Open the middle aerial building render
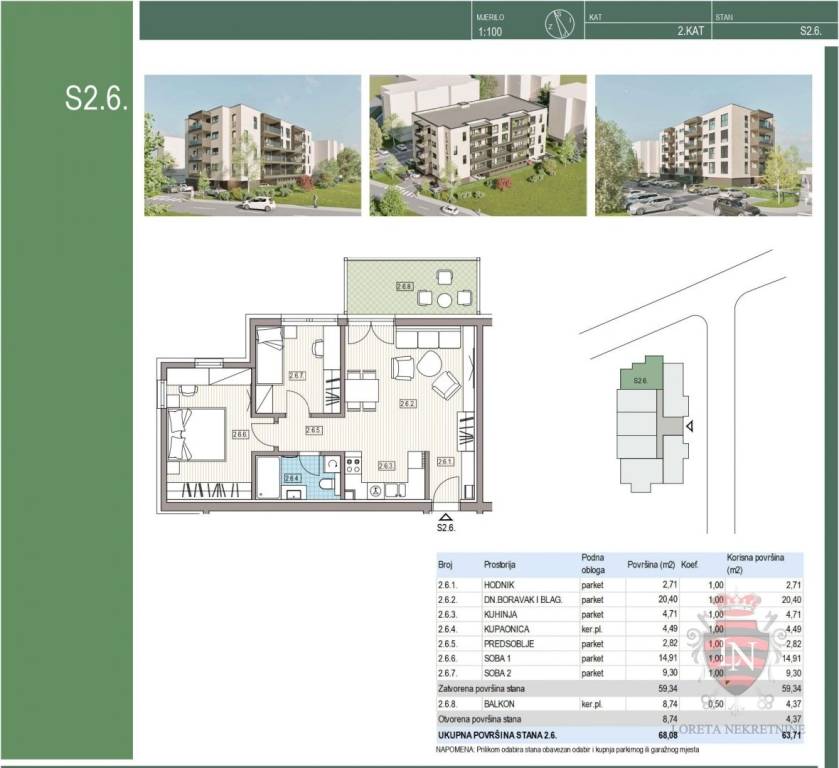The height and width of the screenshot is (768, 839). coord(478,145)
